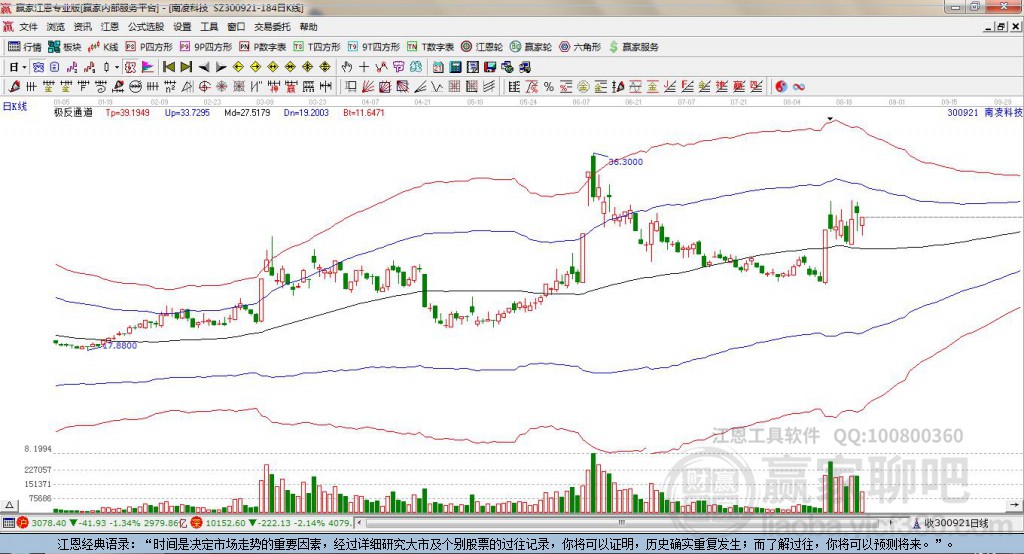Click the black right arrow icon
The height and width of the screenshot is (554, 1024).
pyautogui.click(x=221, y=67)
